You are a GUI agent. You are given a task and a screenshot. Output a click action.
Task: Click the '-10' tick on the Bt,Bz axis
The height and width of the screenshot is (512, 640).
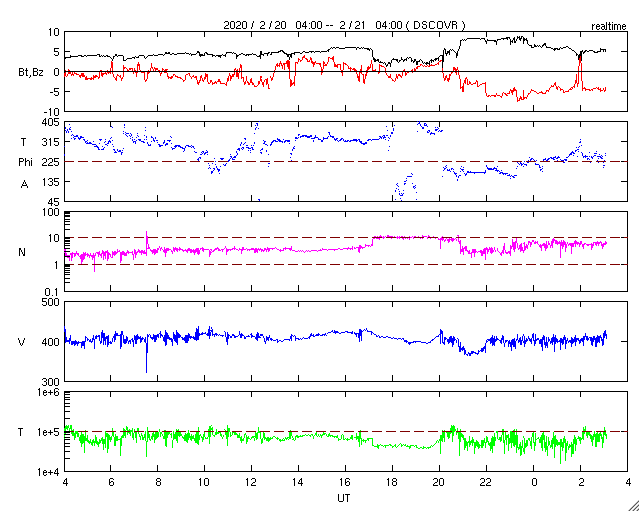[x=52, y=111]
